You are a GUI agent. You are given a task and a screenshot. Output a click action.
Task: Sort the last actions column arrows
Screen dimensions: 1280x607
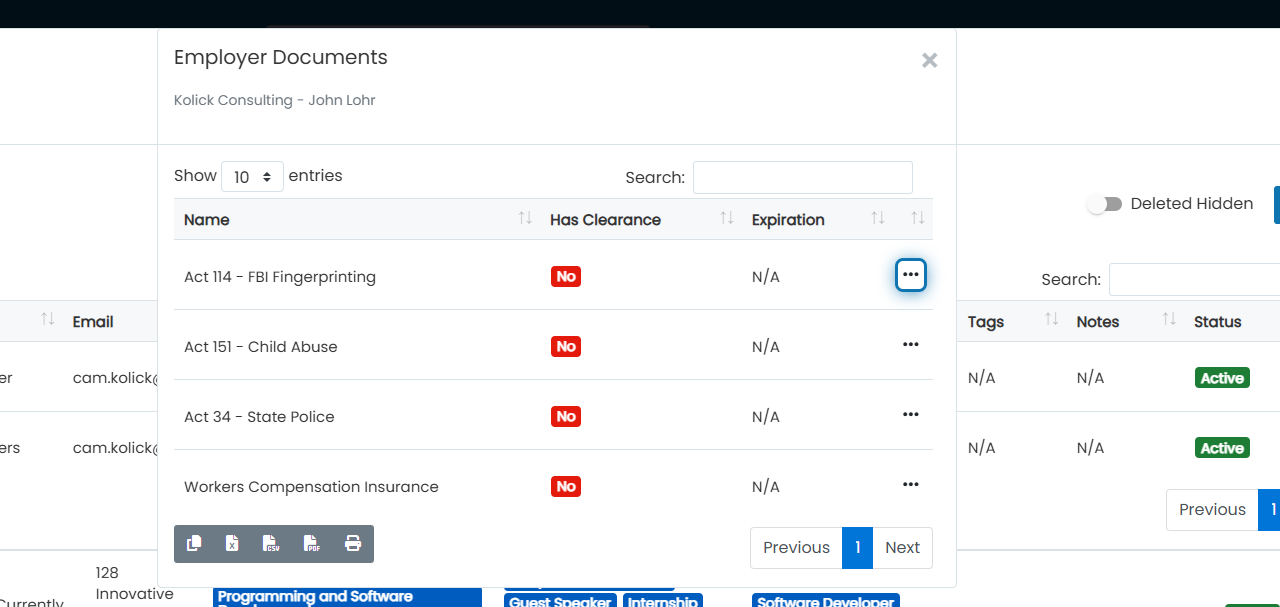click(x=917, y=218)
